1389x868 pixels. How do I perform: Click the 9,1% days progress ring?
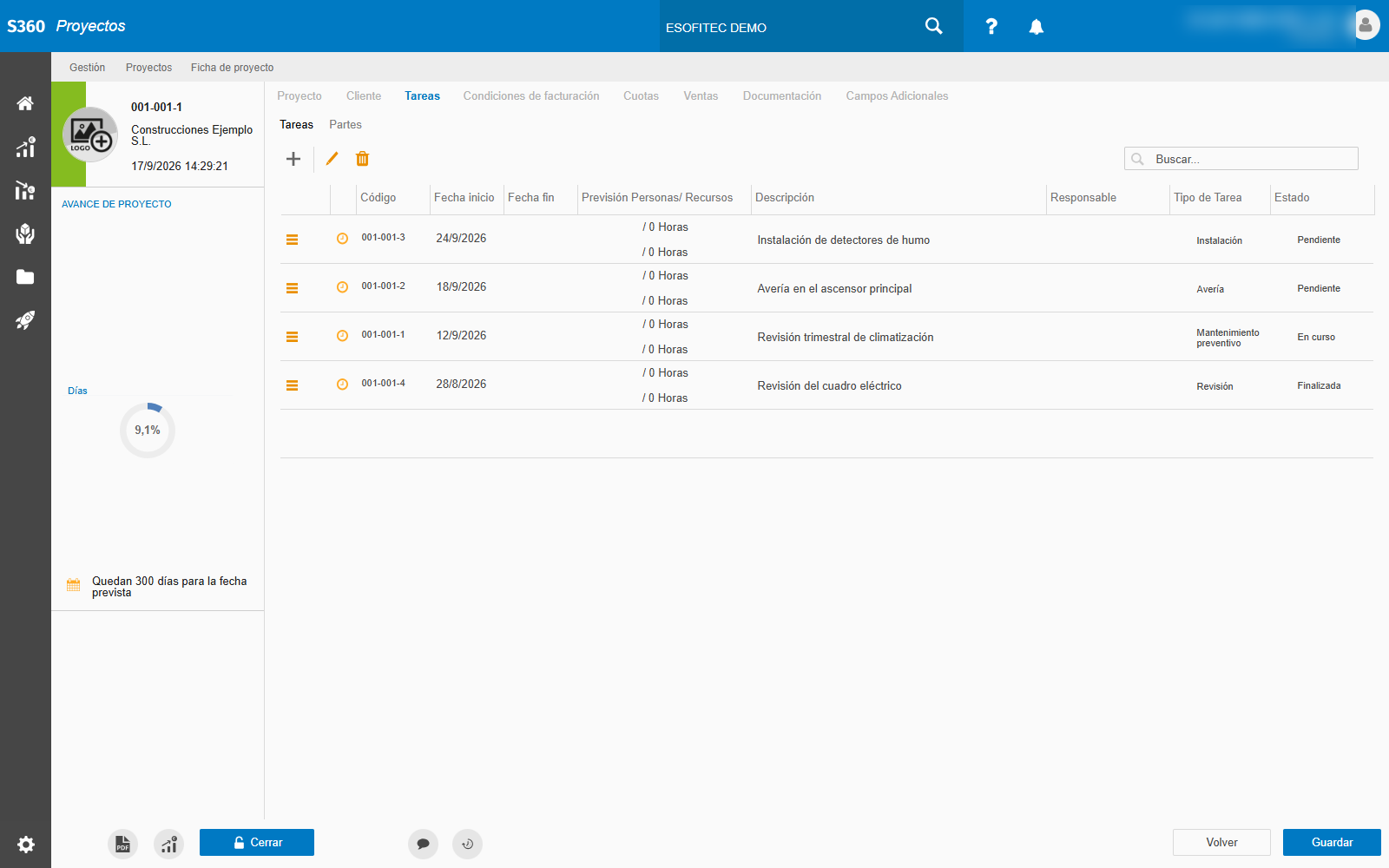pos(148,430)
